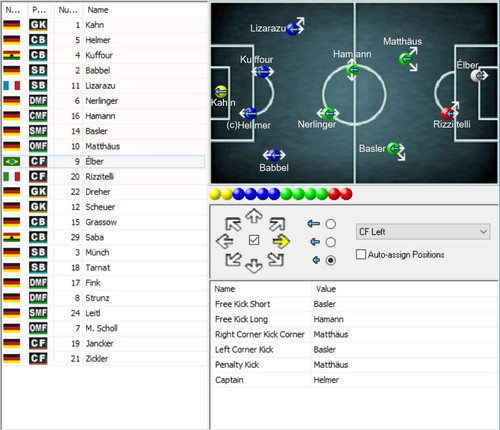Image resolution: width=500 pixels, height=430 pixels.
Task: Select player M. Scholl in the list
Action: point(103,328)
